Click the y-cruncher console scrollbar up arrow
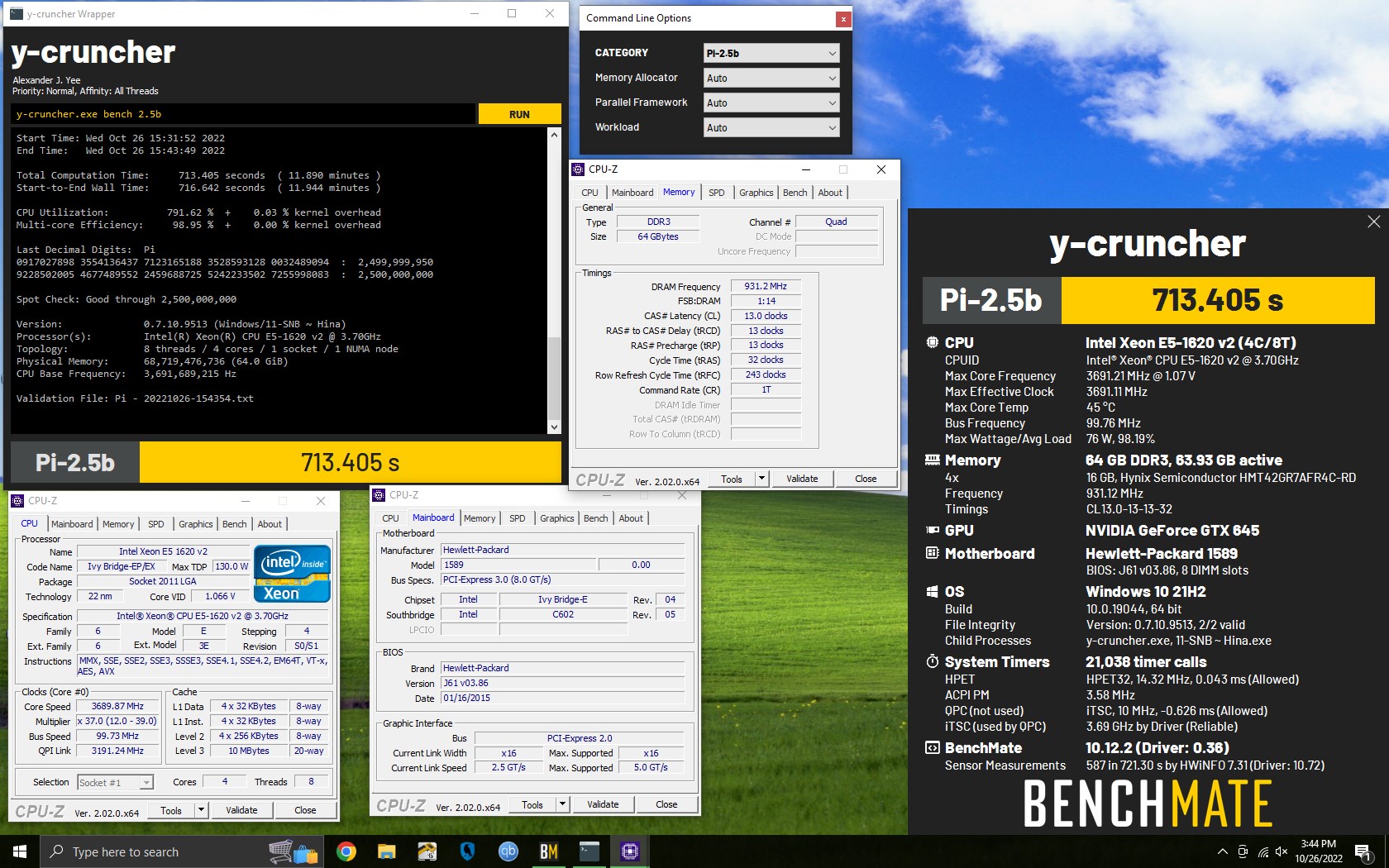 pos(554,134)
